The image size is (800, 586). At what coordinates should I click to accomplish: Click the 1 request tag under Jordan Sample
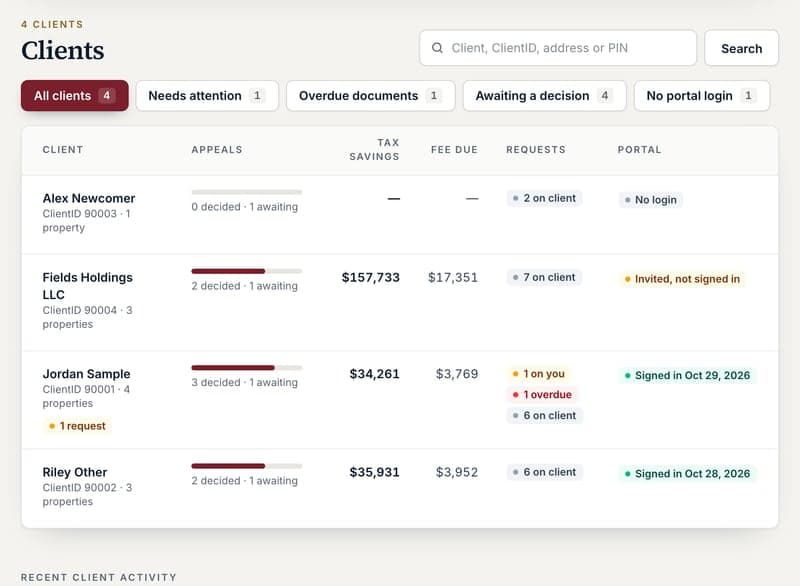click(x=77, y=426)
